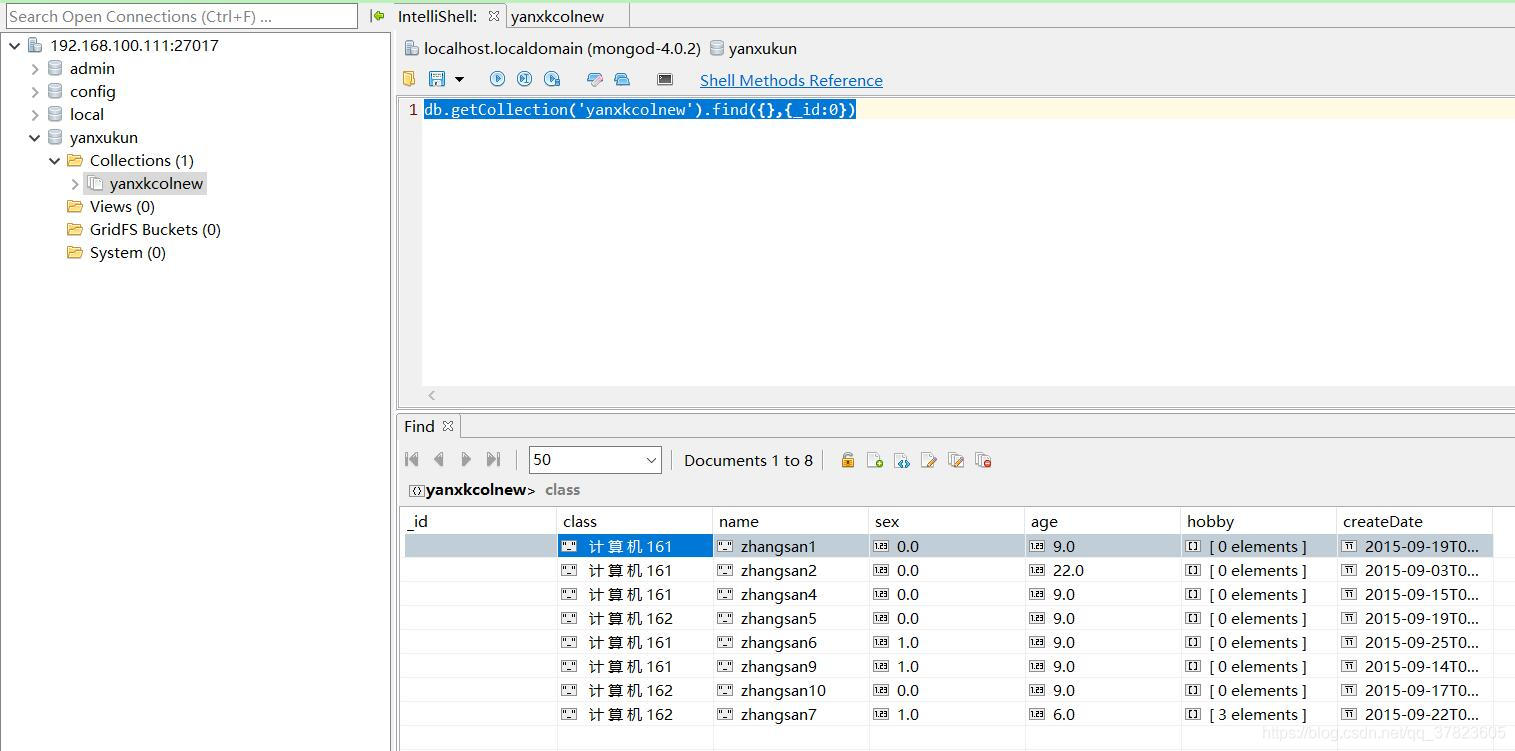Switch to the yanxkcolnew tab
Viewport: 1515px width, 751px height.
[557, 16]
